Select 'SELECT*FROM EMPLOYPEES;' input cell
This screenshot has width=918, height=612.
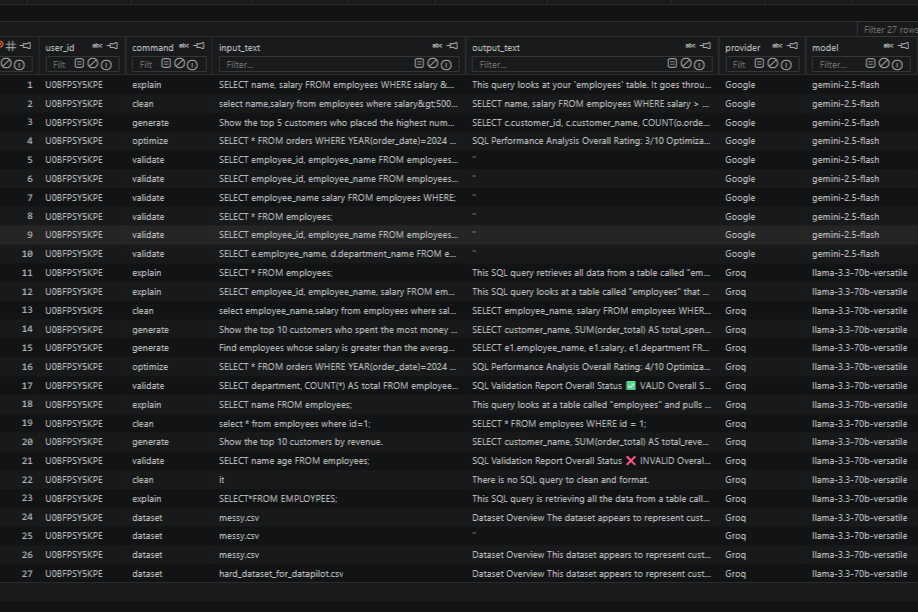click(278, 499)
